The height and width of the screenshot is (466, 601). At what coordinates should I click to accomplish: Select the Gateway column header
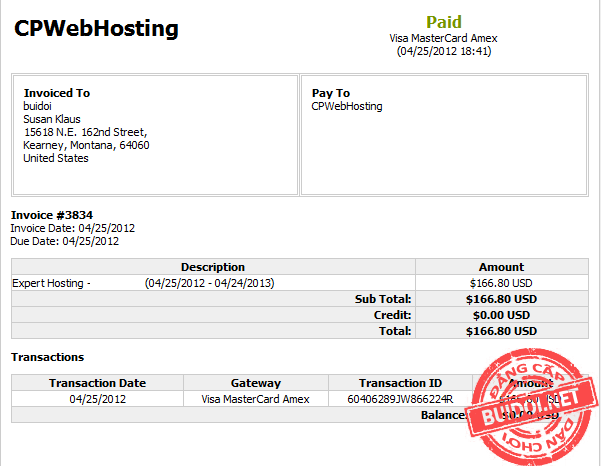[256, 383]
